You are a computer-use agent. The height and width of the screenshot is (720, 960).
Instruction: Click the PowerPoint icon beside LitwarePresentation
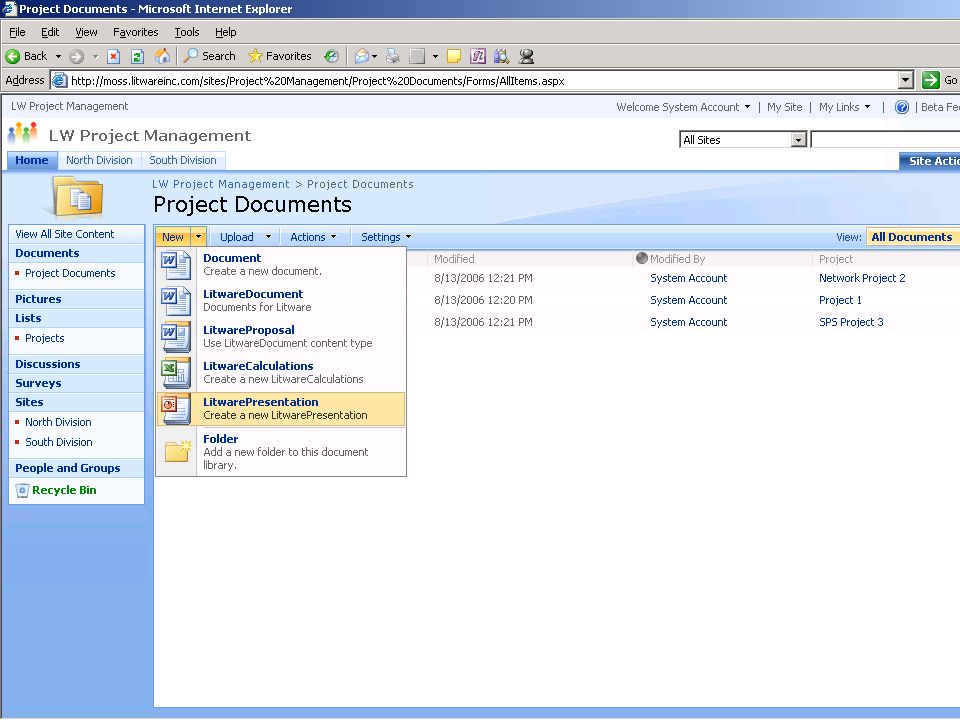tap(176, 409)
